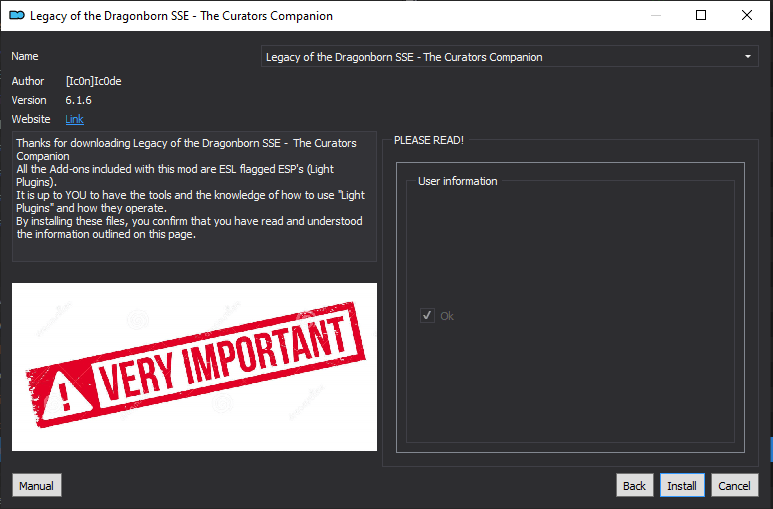Click the Name combo box text field

pyautogui.click(x=509, y=57)
